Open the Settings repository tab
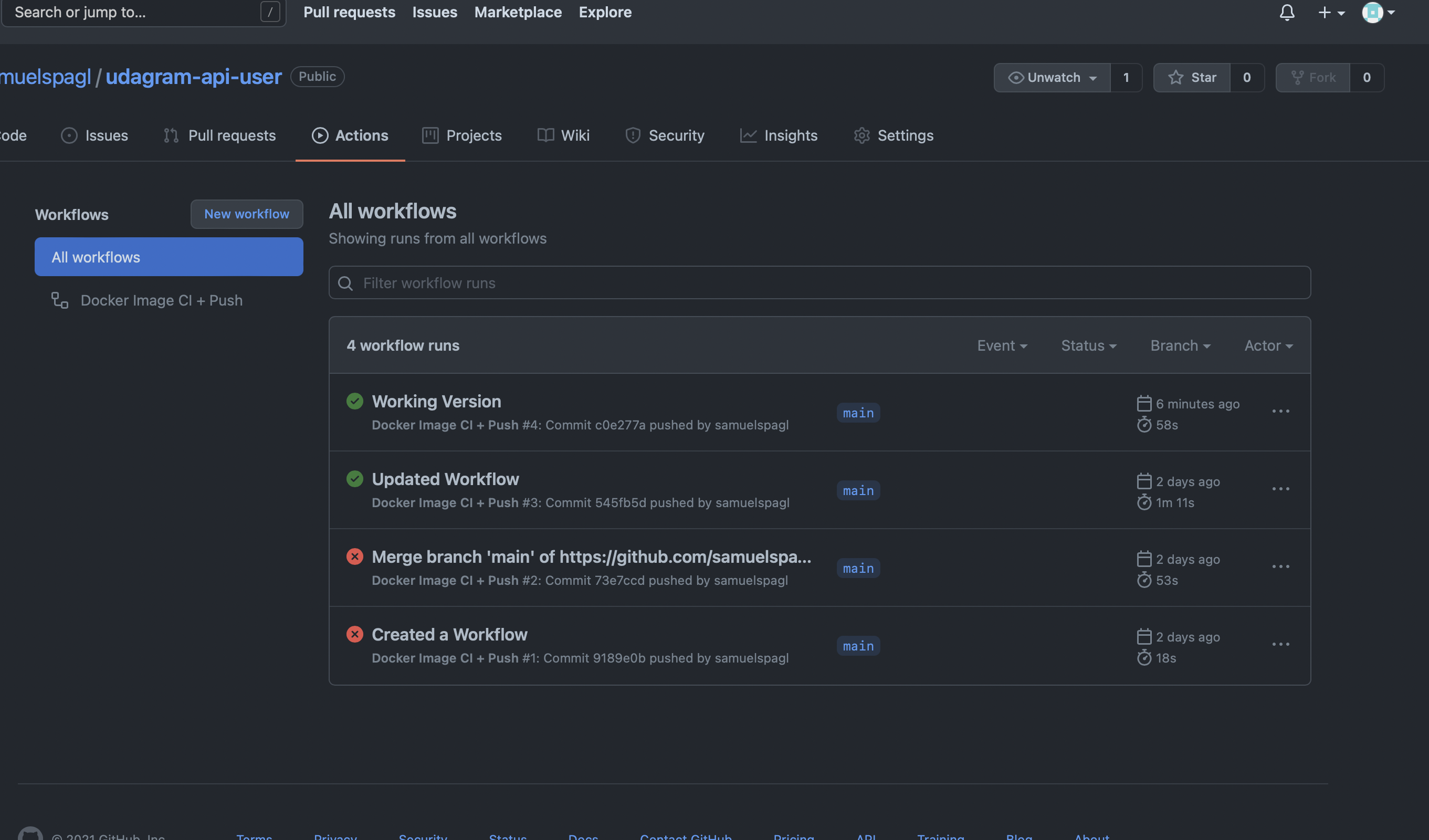The height and width of the screenshot is (840, 1429). pos(893,135)
